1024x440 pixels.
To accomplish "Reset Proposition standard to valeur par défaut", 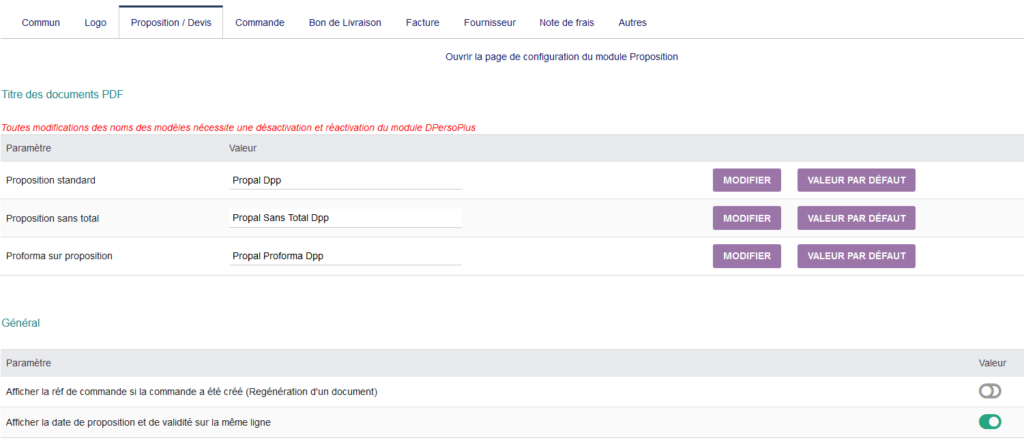I will coord(856,180).
